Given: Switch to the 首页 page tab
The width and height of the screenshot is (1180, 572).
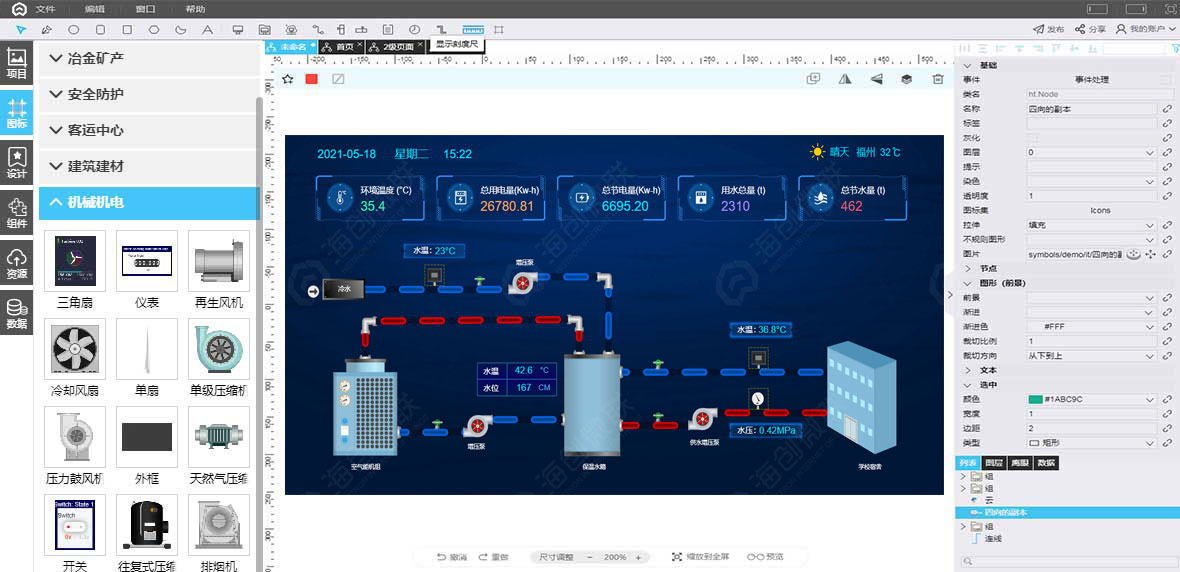Looking at the screenshot, I should pyautogui.click(x=344, y=47).
